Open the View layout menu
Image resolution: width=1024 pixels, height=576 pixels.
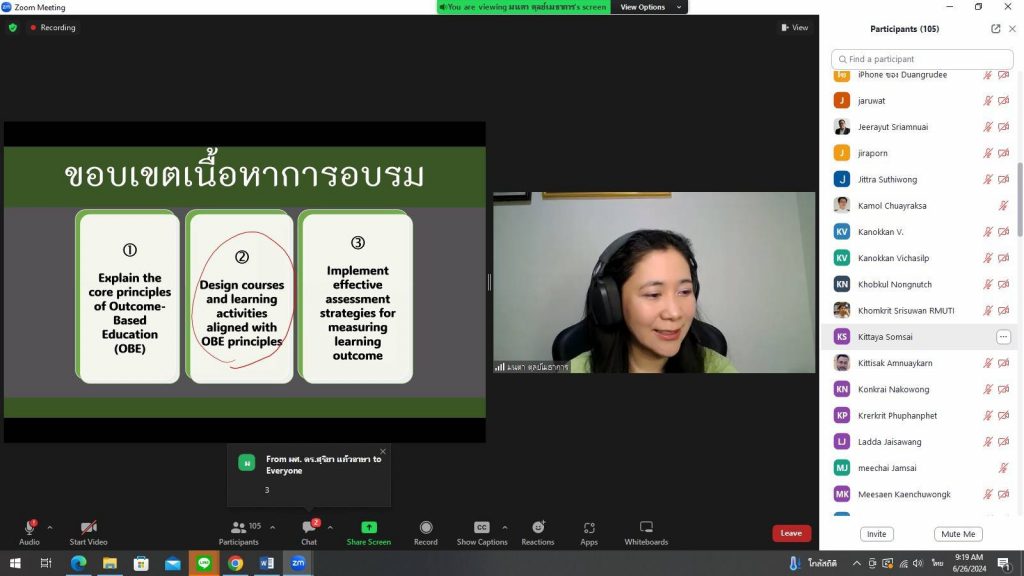795,28
